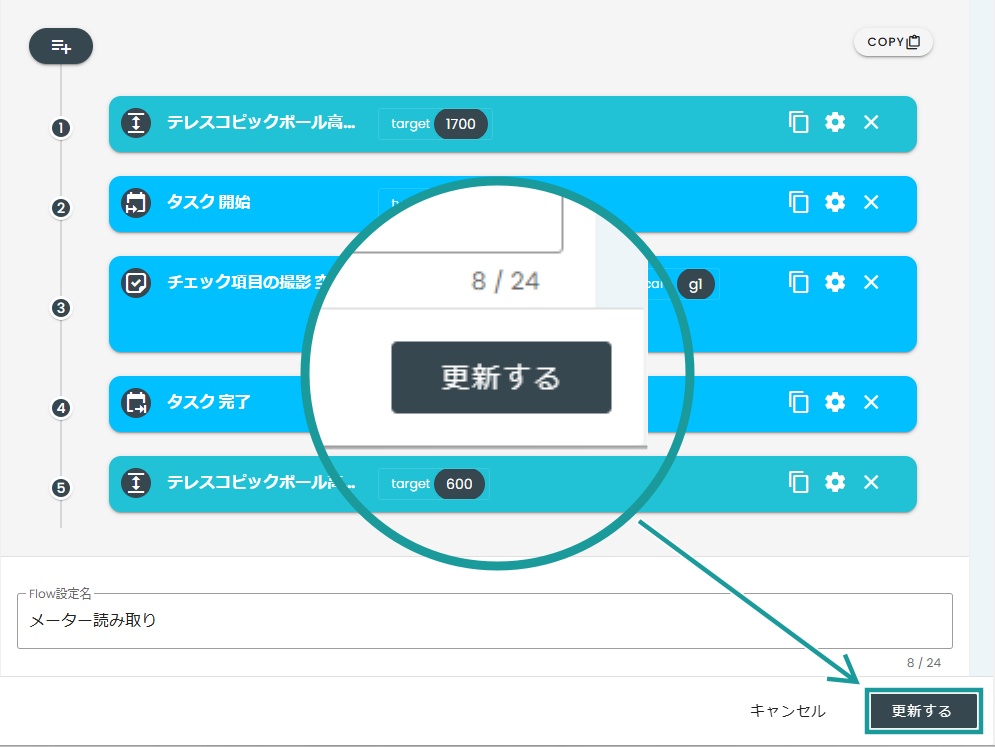Open settings gear on タスク開始 step
The image size is (995, 747).
pyautogui.click(x=834, y=202)
